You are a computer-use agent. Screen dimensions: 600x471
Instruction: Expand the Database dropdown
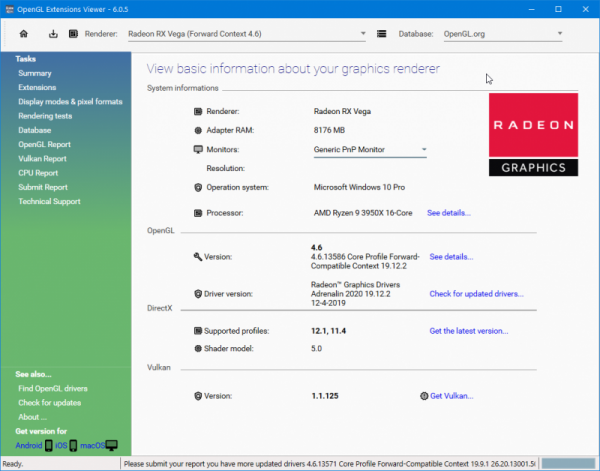tap(560, 34)
